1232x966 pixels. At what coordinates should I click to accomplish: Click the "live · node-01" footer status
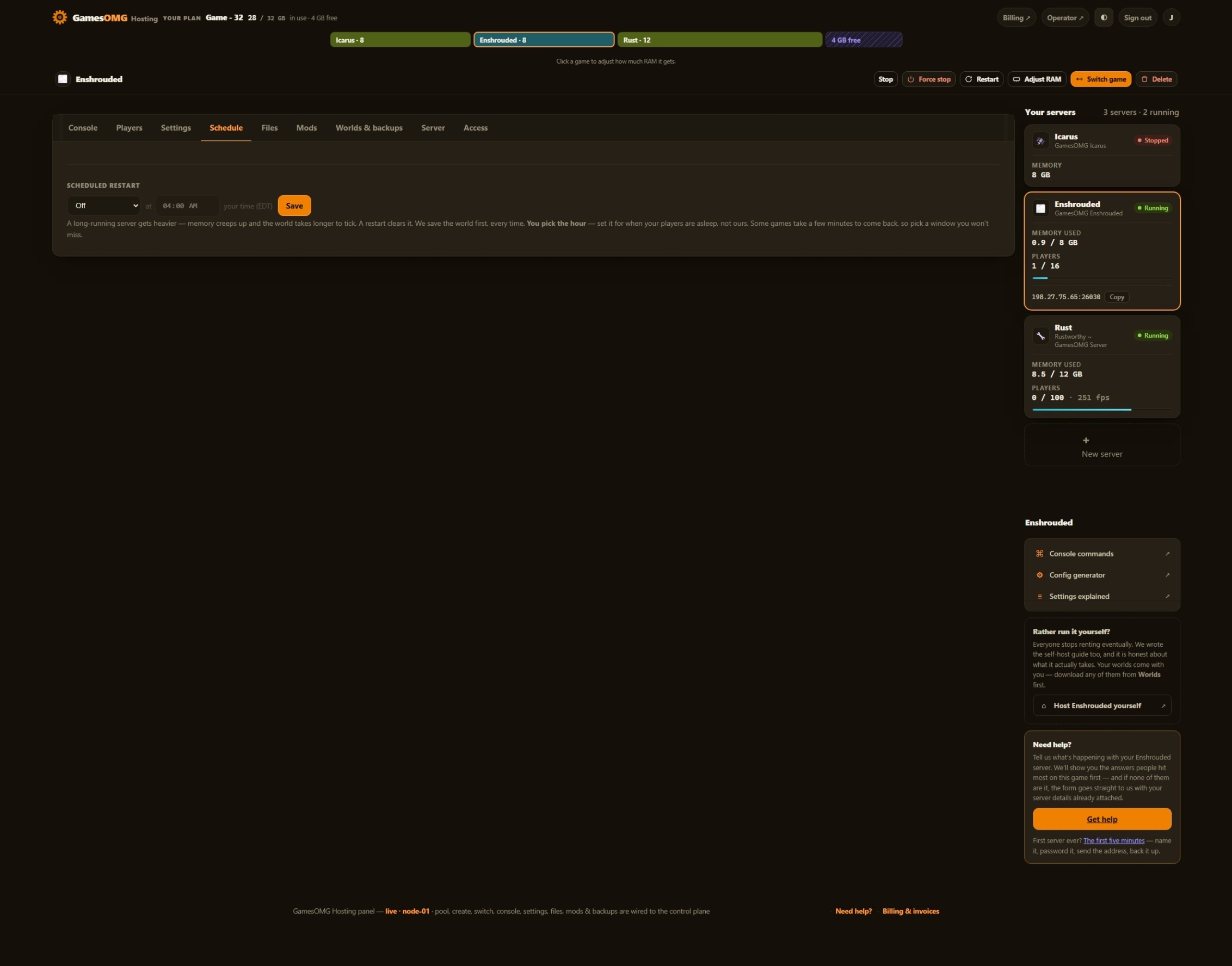408,911
